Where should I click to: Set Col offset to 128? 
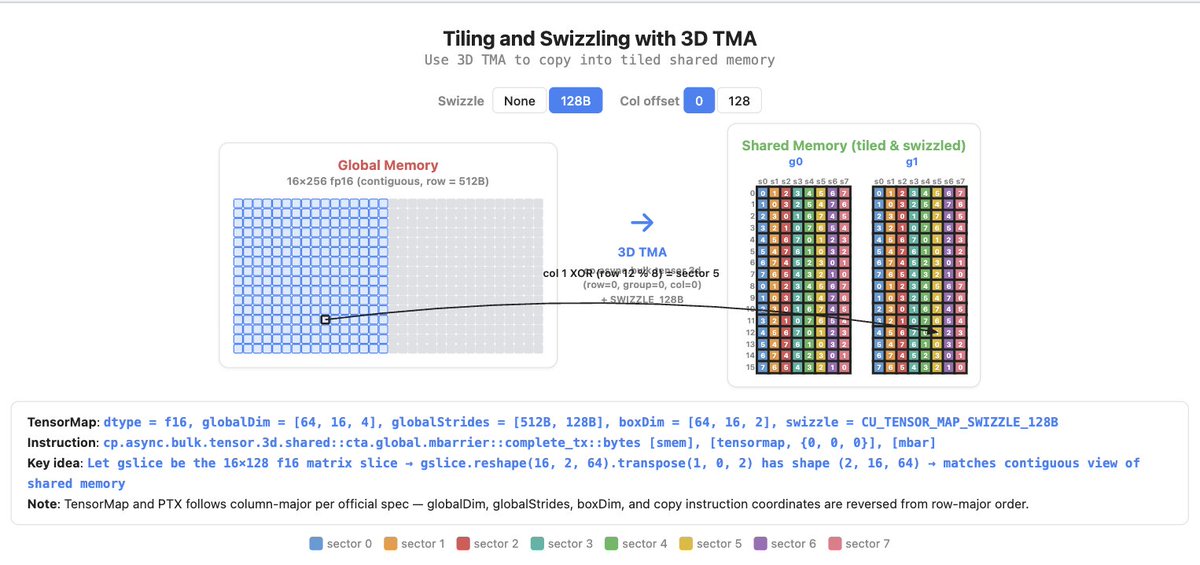tap(739, 101)
